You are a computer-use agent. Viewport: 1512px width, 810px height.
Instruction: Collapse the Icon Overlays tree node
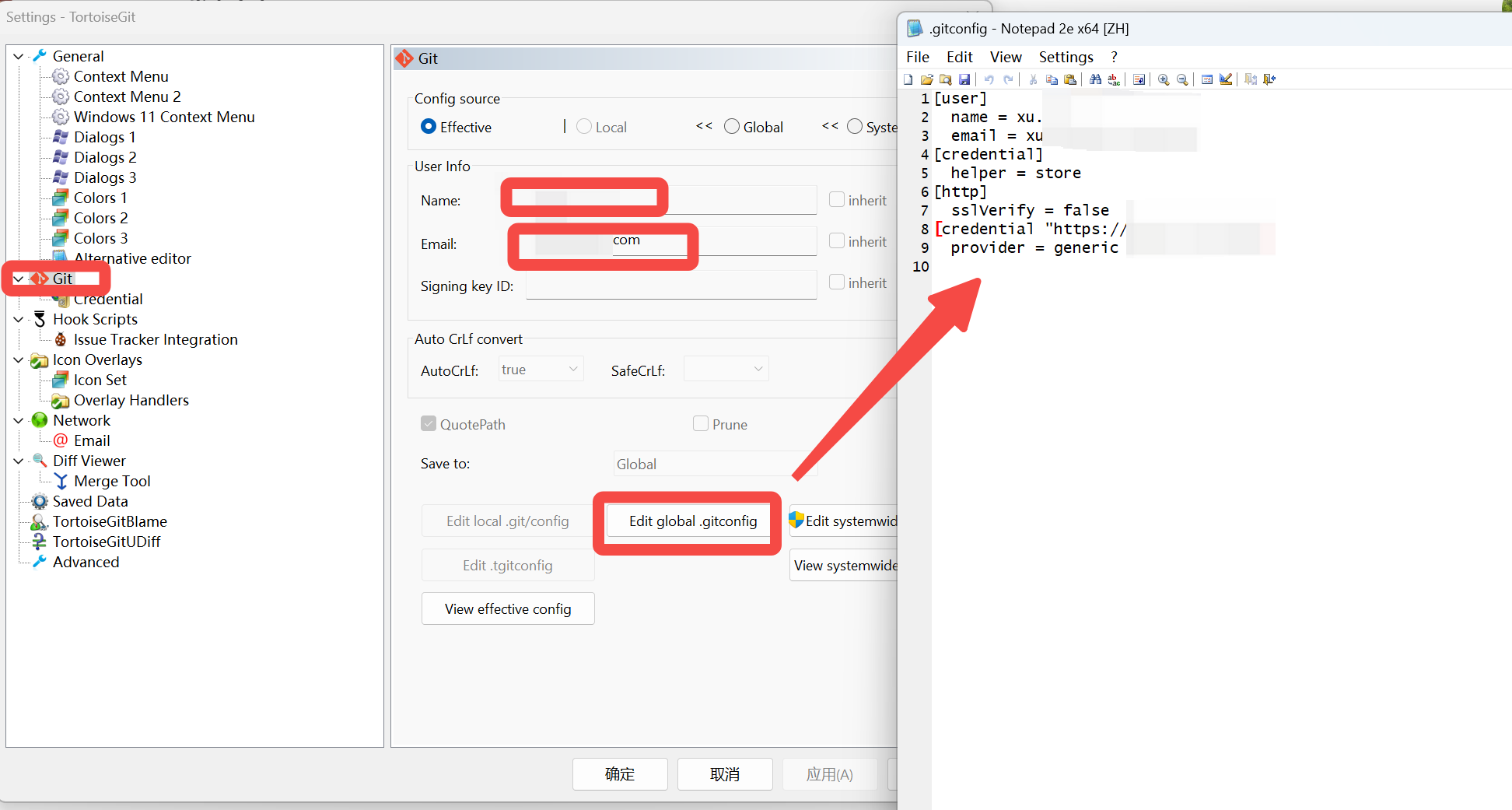point(19,359)
